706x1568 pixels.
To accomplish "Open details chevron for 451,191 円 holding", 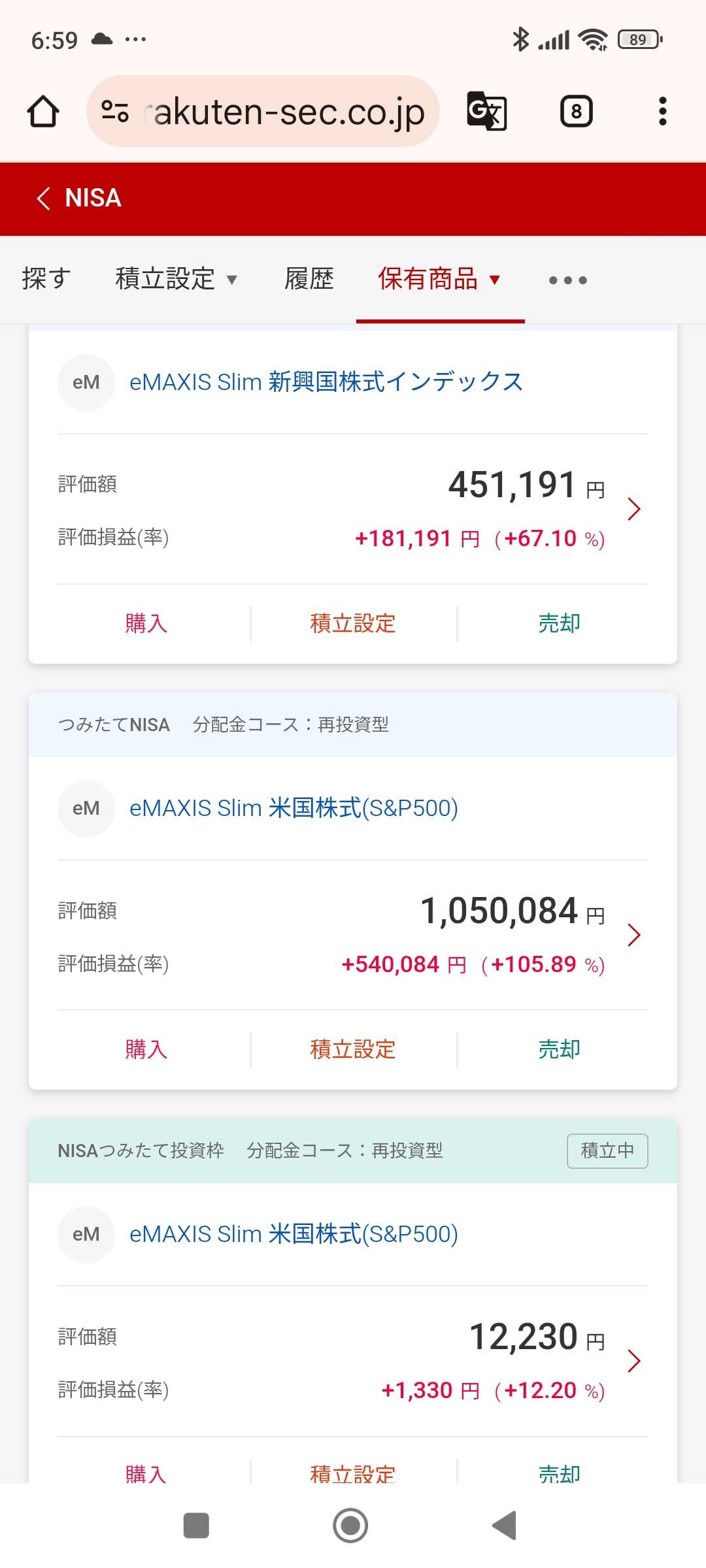I will (x=633, y=509).
